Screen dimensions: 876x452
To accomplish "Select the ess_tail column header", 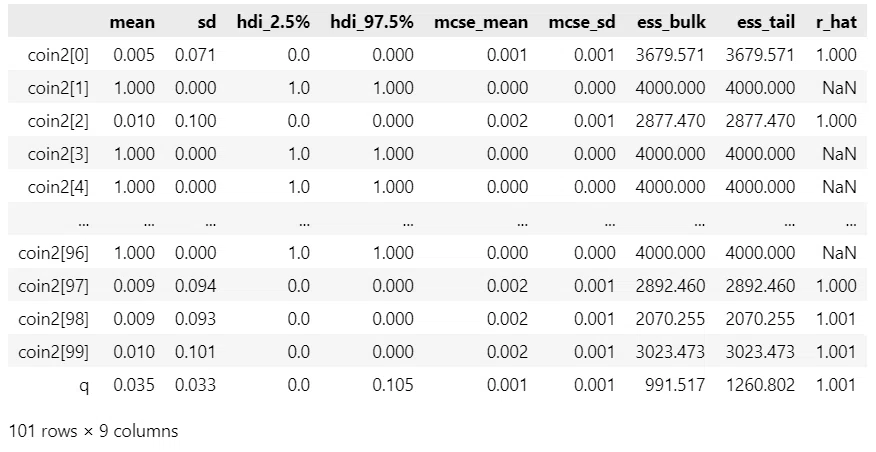I will [766, 23].
